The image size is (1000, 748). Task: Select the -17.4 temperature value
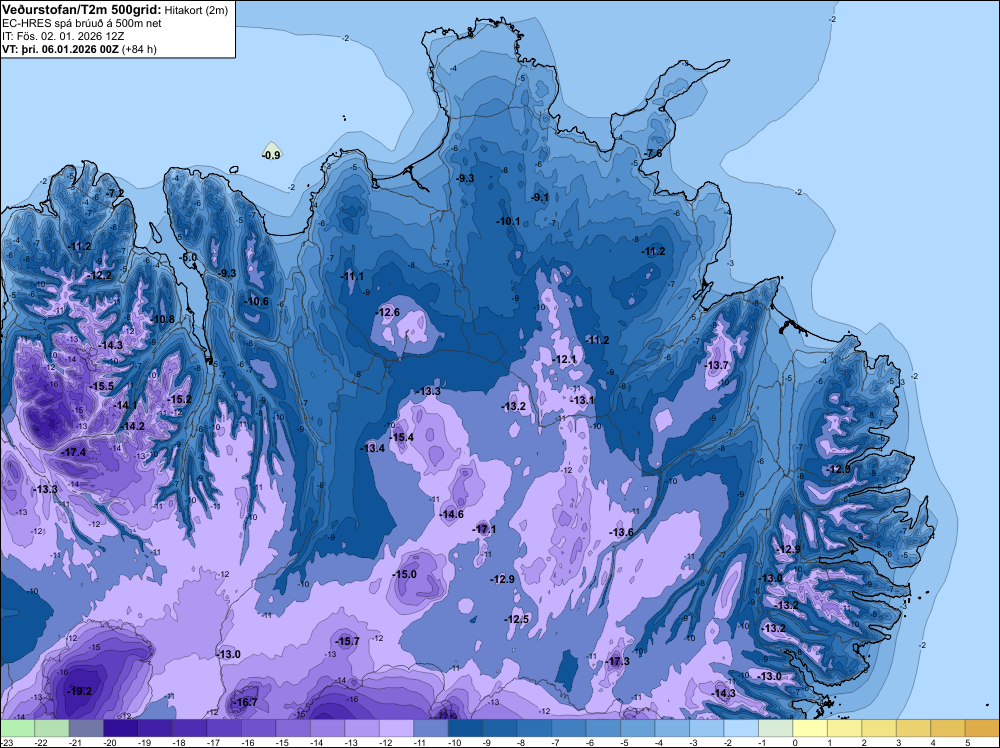point(74,452)
